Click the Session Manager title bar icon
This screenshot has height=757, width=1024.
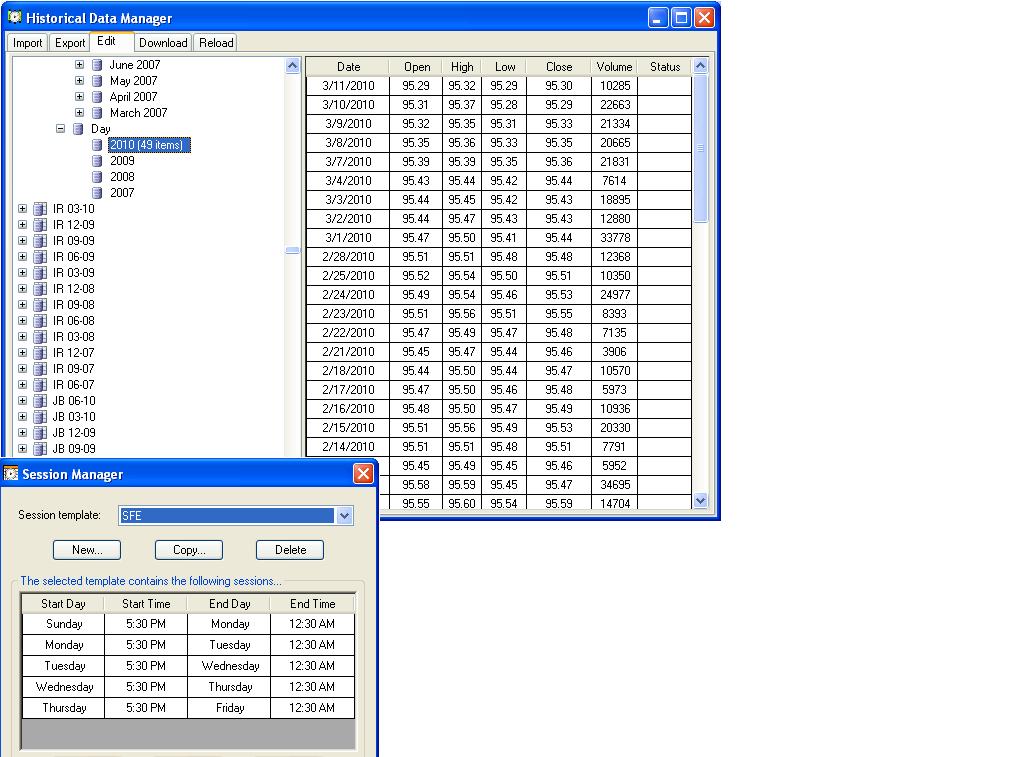11,474
